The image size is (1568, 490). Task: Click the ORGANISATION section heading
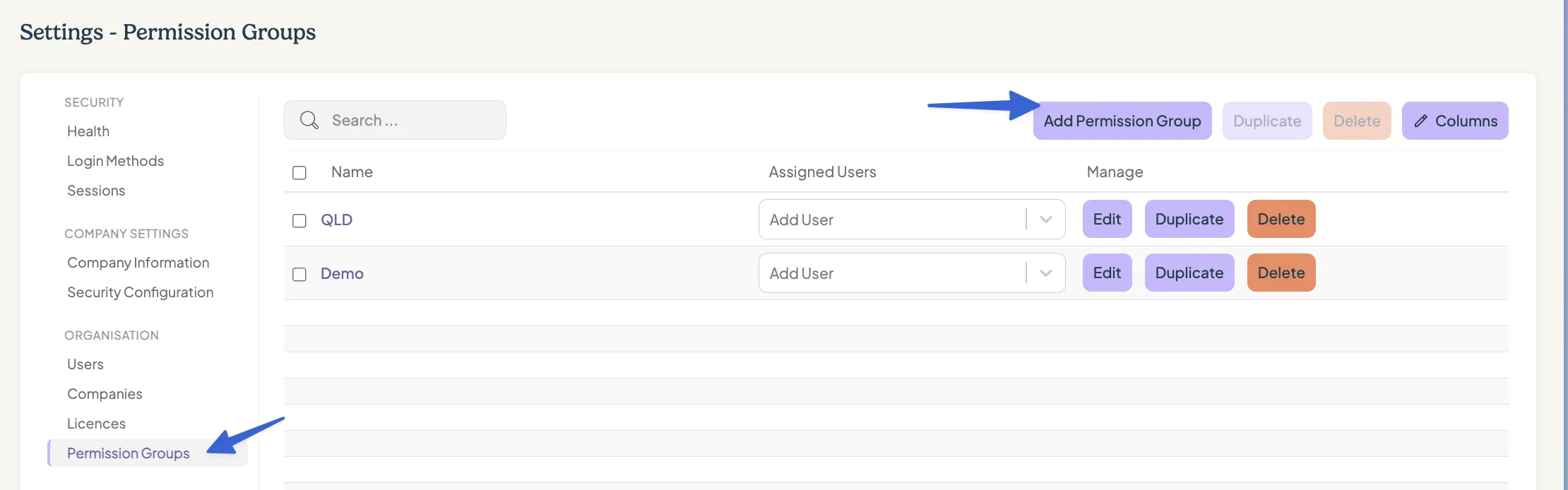[x=112, y=335]
